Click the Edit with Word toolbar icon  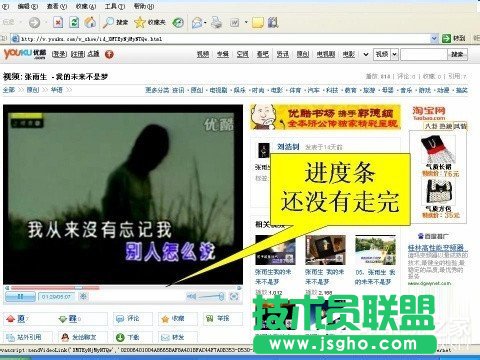pyautogui.click(x=235, y=22)
